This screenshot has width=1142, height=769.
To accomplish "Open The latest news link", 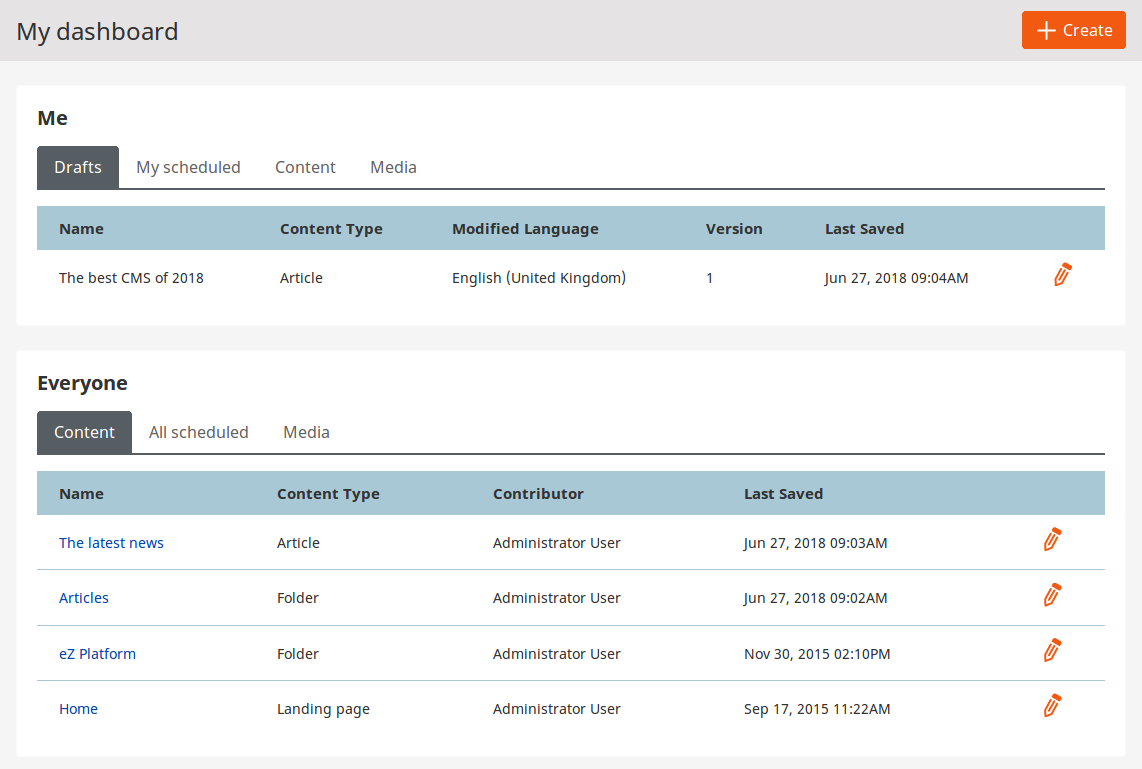I will coord(111,543).
